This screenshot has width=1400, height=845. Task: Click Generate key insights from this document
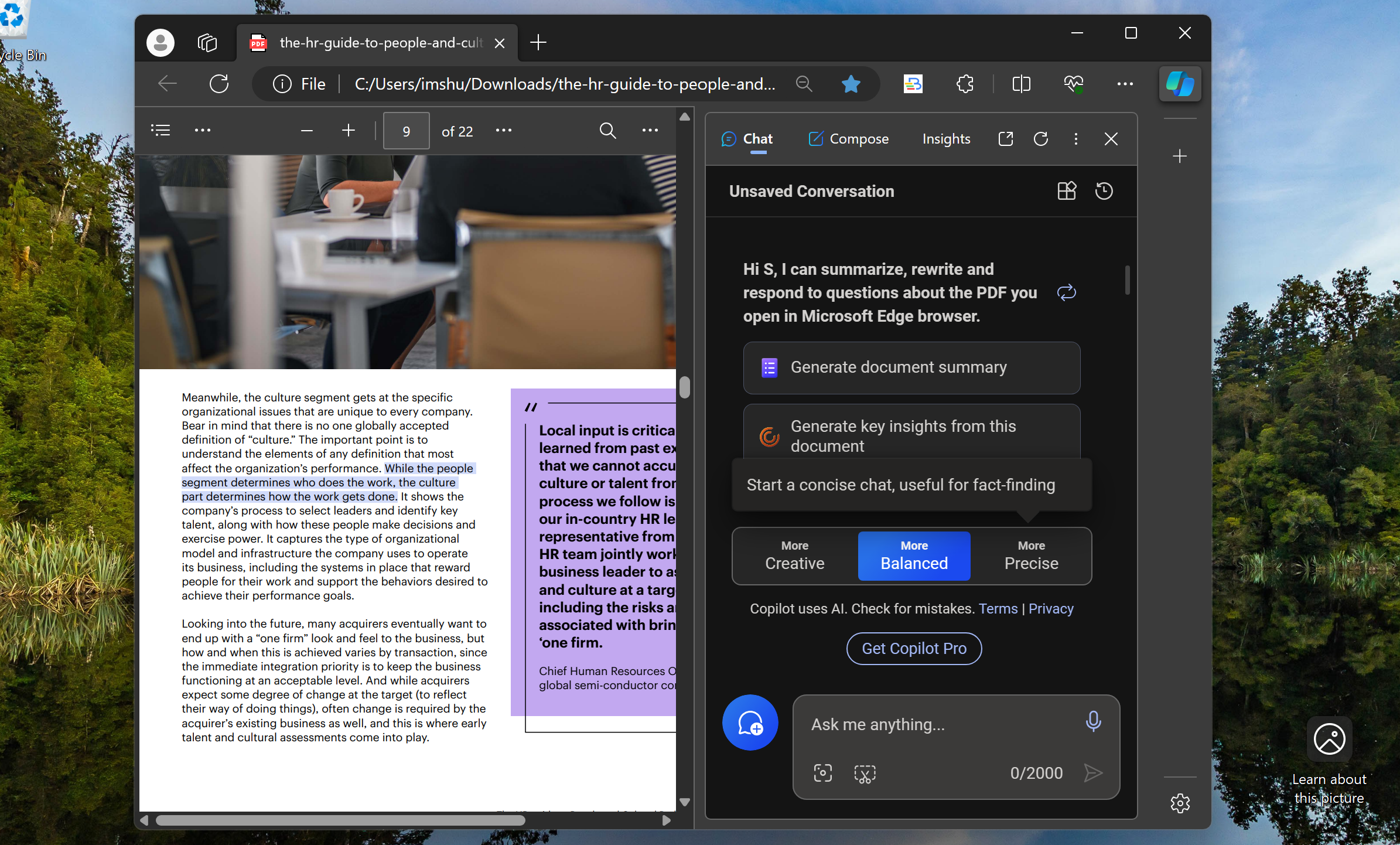click(911, 432)
